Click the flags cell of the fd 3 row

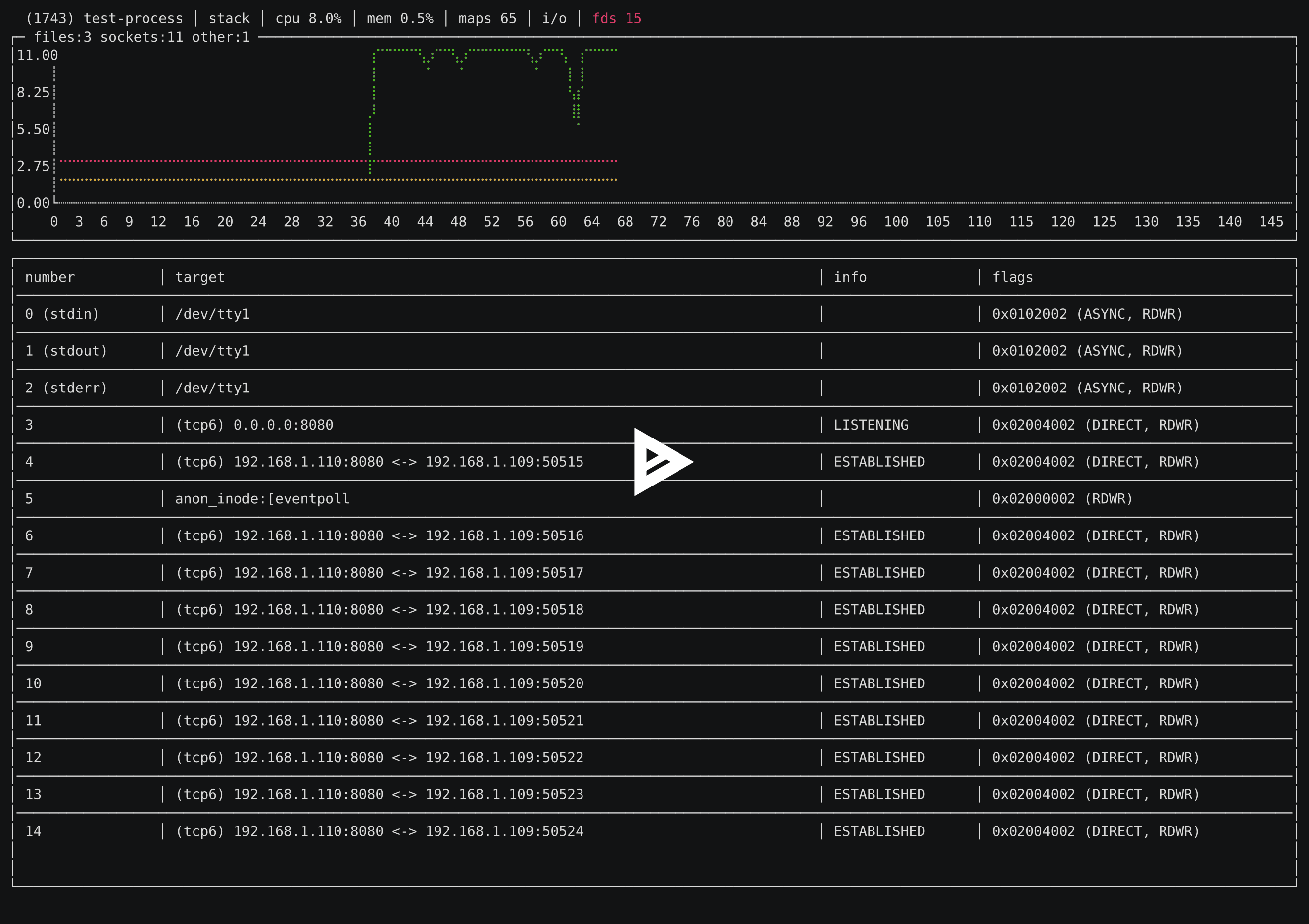pos(1096,425)
